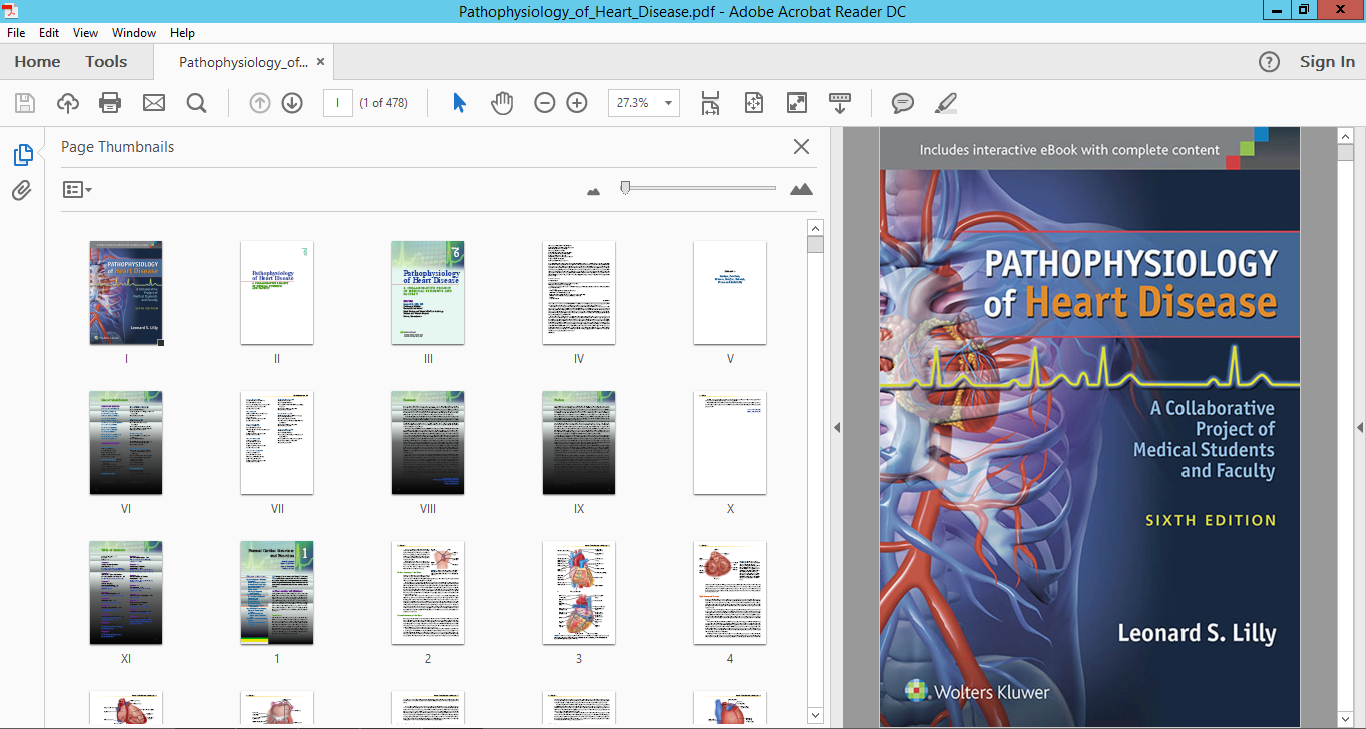Select chapter page thumbnail 1
1366x729 pixels.
(x=277, y=593)
